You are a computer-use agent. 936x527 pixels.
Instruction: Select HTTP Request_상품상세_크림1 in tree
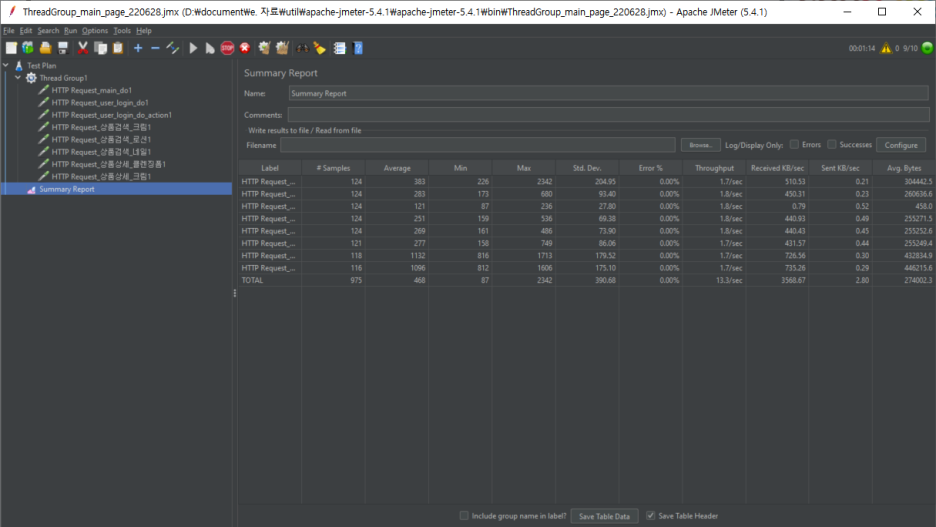[101, 177]
